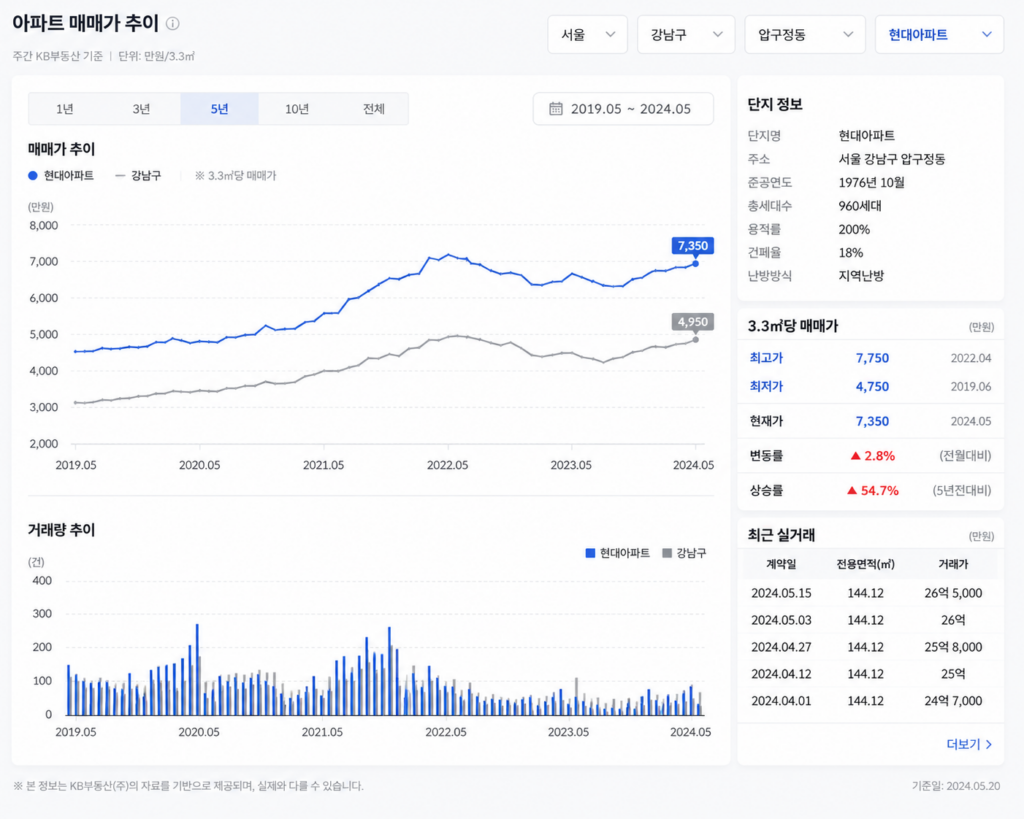This screenshot has width=1024, height=819.
Task: Click the 4,950 gray data label
Action: tap(692, 322)
